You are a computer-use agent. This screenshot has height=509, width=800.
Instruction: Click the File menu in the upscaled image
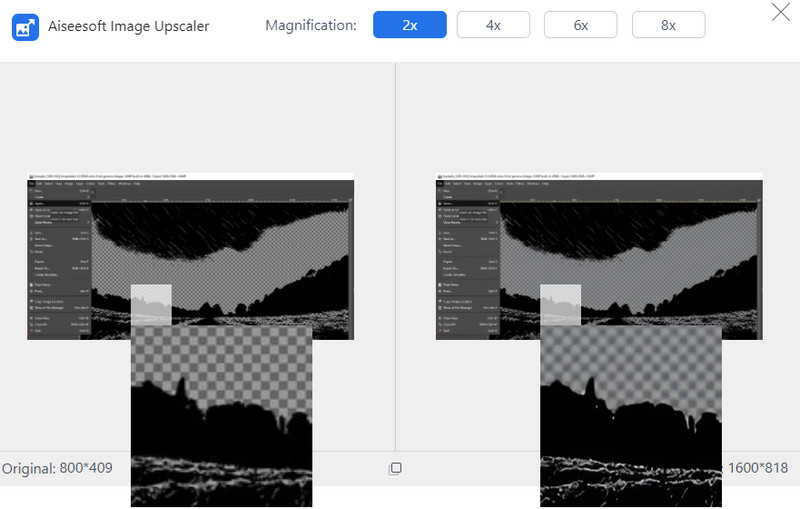pos(441,184)
